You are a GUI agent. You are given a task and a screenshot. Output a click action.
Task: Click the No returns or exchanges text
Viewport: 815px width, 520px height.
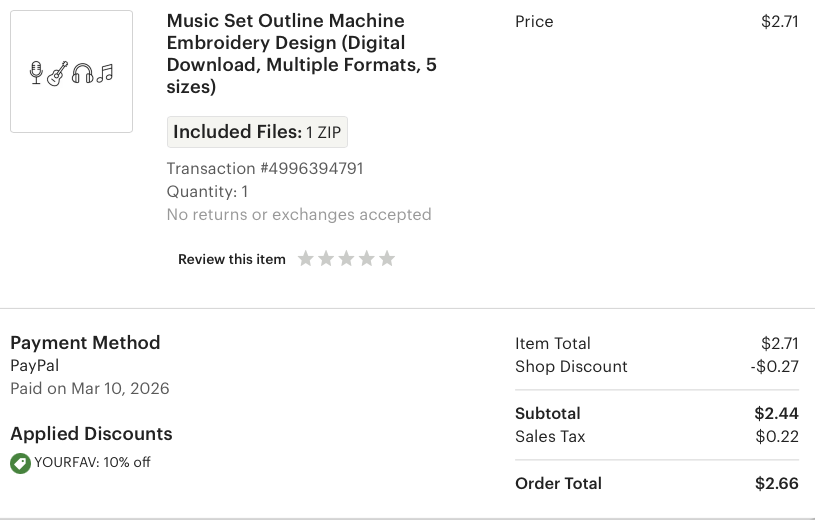298,214
